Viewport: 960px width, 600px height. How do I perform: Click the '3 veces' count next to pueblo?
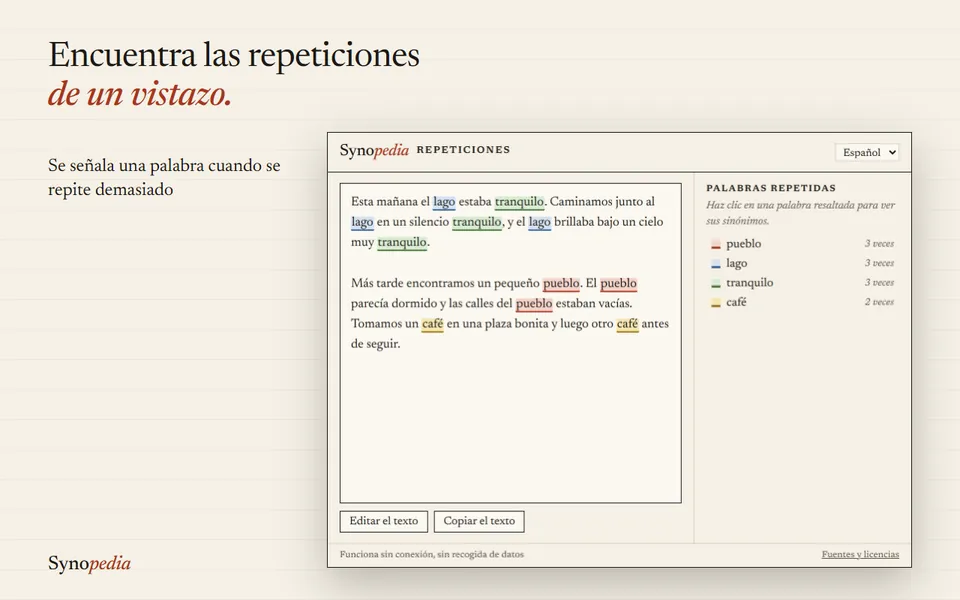[879, 244]
